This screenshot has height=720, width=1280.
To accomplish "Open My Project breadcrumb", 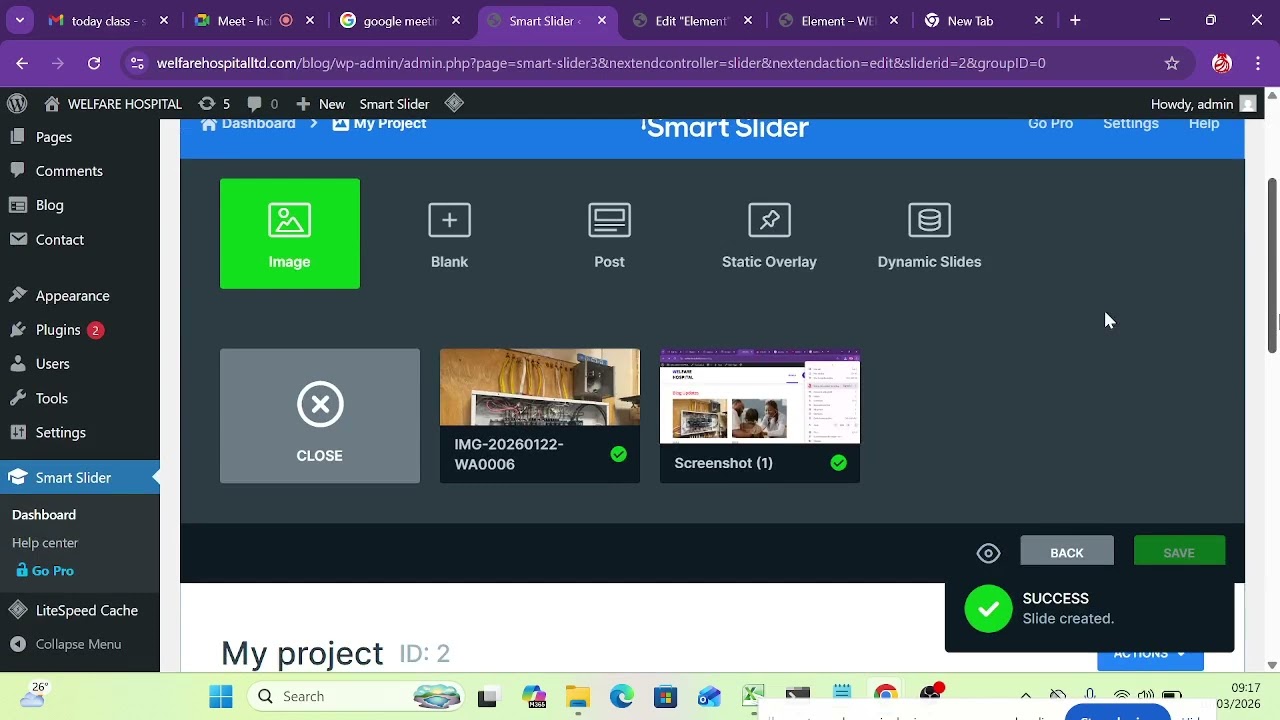I will click(379, 124).
